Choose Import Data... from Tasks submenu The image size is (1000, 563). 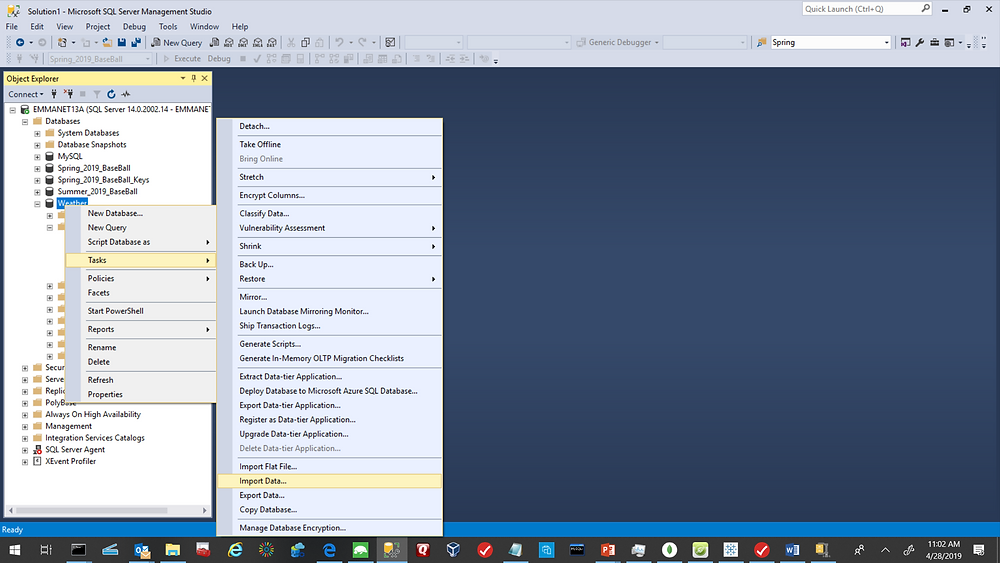point(330,481)
